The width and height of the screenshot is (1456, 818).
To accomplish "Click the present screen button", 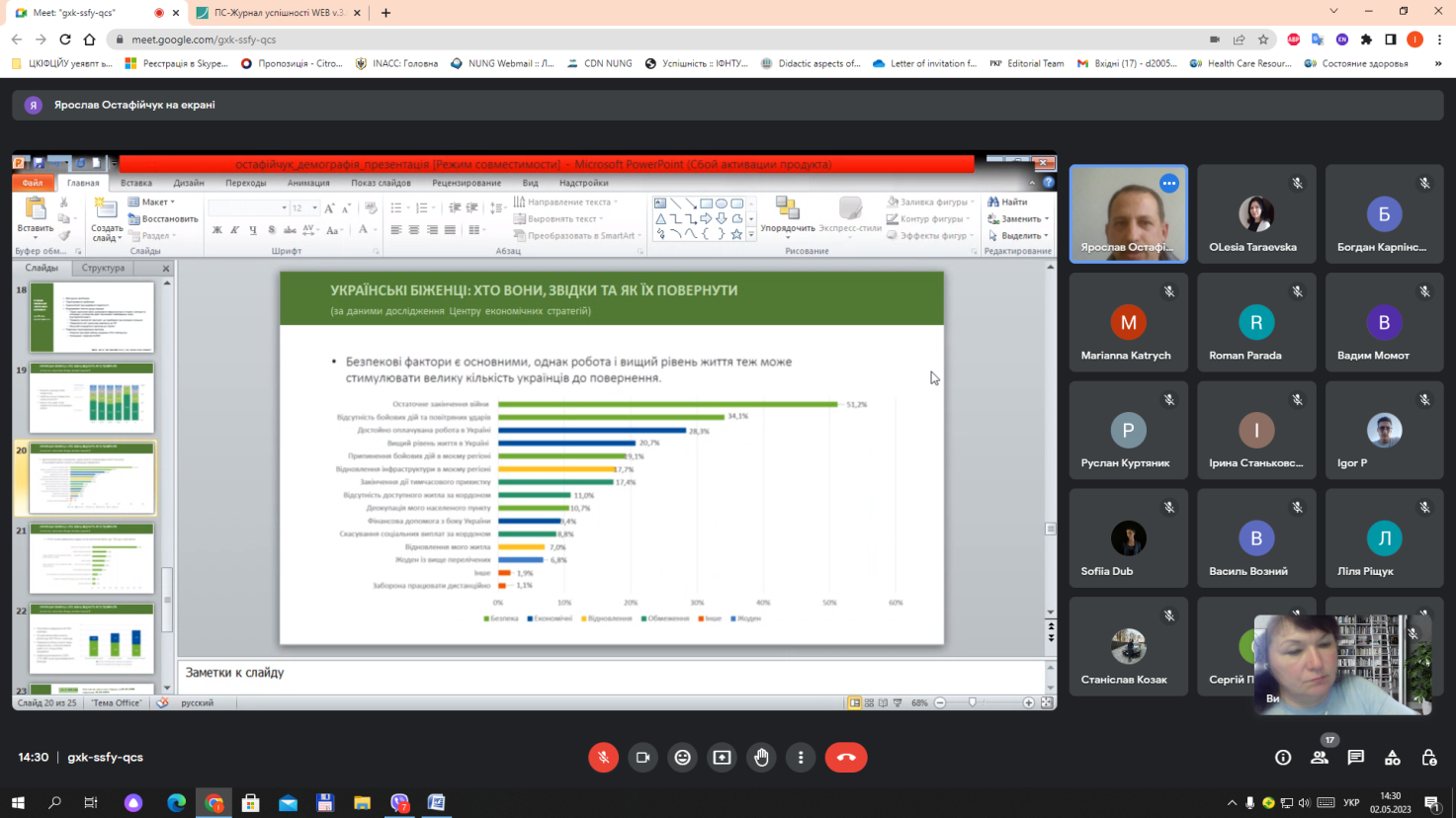I will [x=722, y=758].
